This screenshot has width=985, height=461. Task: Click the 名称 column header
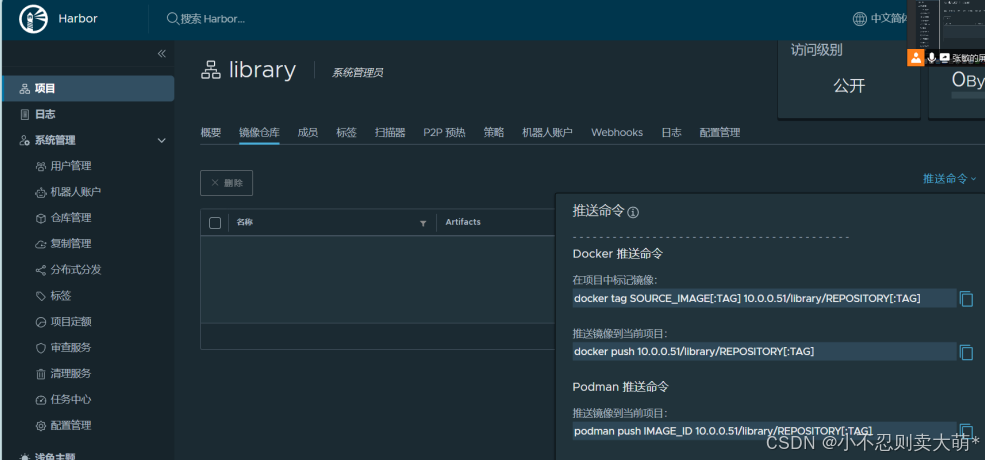pos(245,222)
